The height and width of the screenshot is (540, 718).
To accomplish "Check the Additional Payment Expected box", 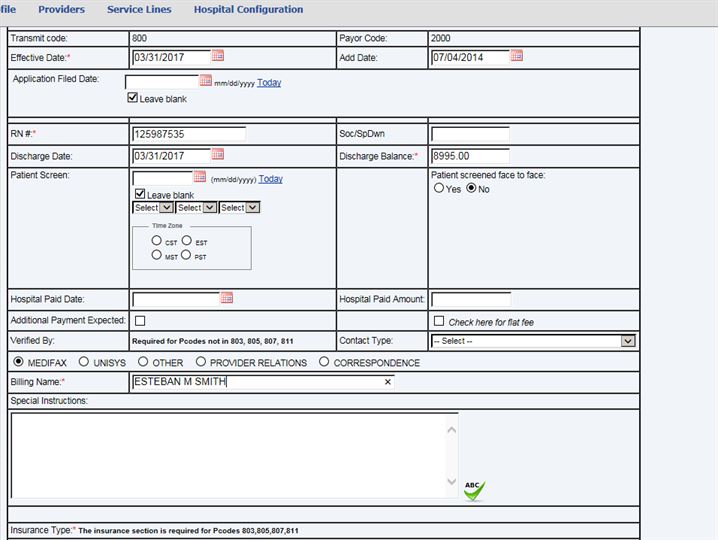I will [140, 321].
